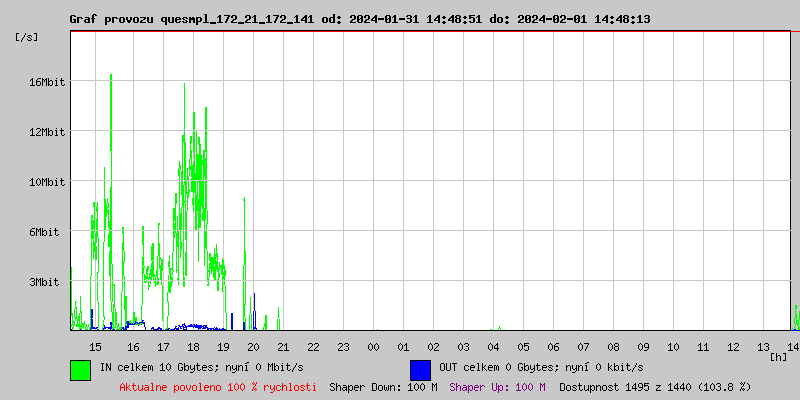Click the '04' hour label on the x-axis
This screenshot has width=800, height=400.
(493, 347)
